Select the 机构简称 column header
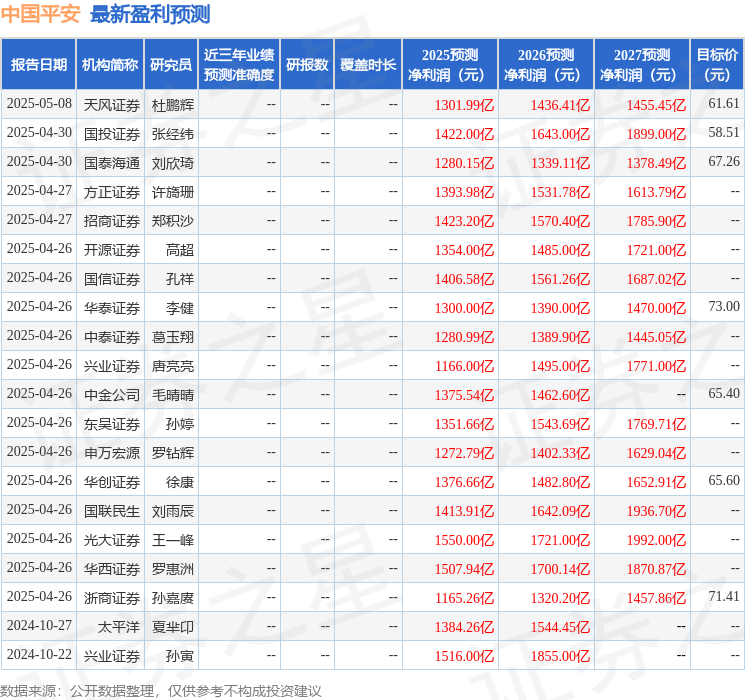745x700 pixels. point(110,65)
